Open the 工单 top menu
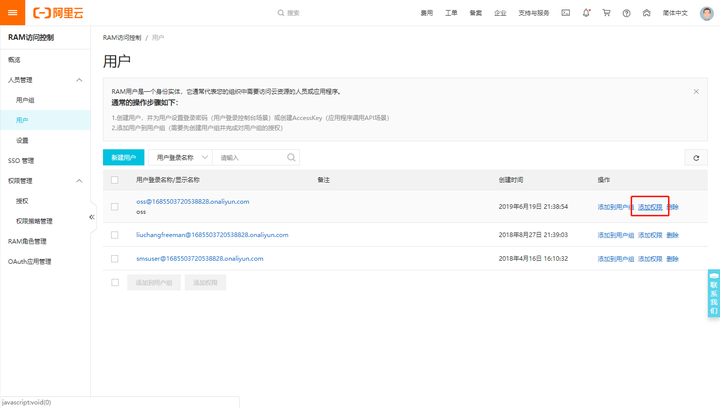This screenshot has height=408, width=720. [451, 13]
